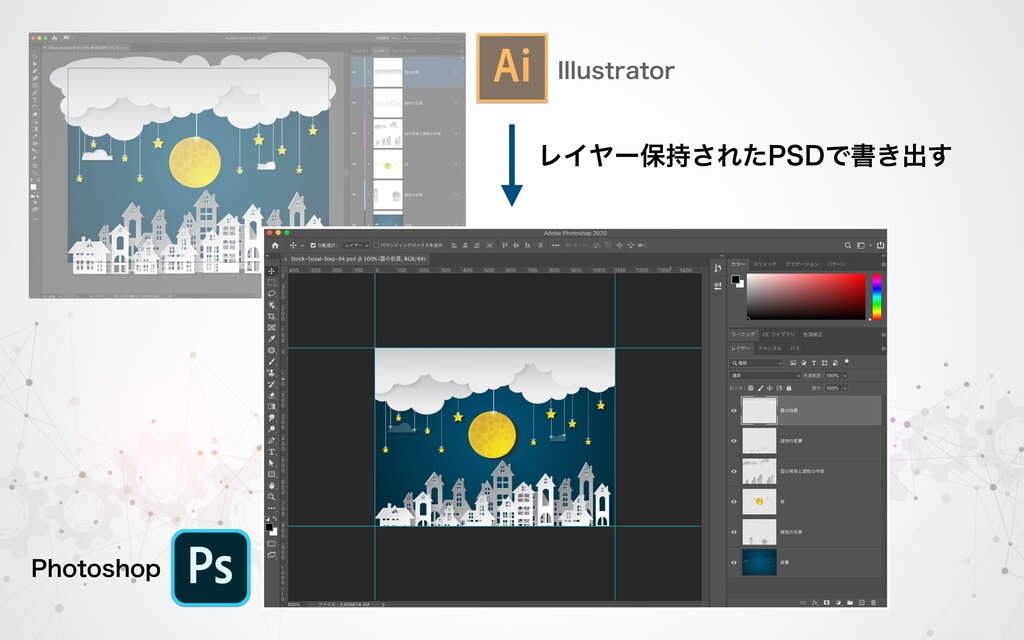The width and height of the screenshot is (1024, 640).
Task: Click the search magnifier in Photoshop top-right
Action: pos(848,246)
